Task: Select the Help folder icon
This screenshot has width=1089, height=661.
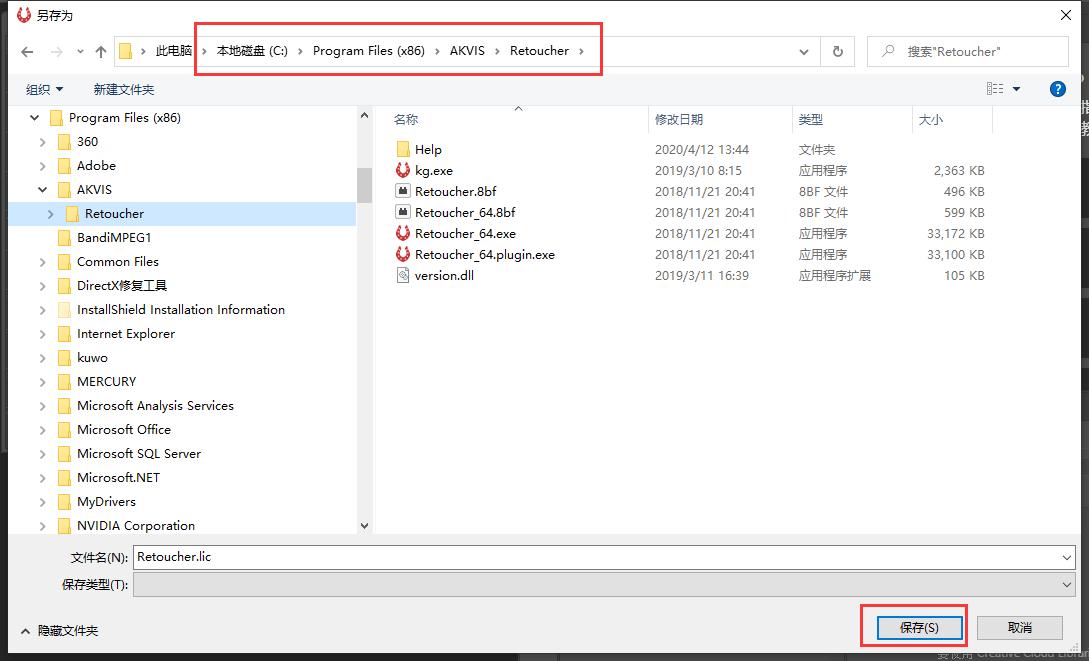Action: click(x=403, y=149)
